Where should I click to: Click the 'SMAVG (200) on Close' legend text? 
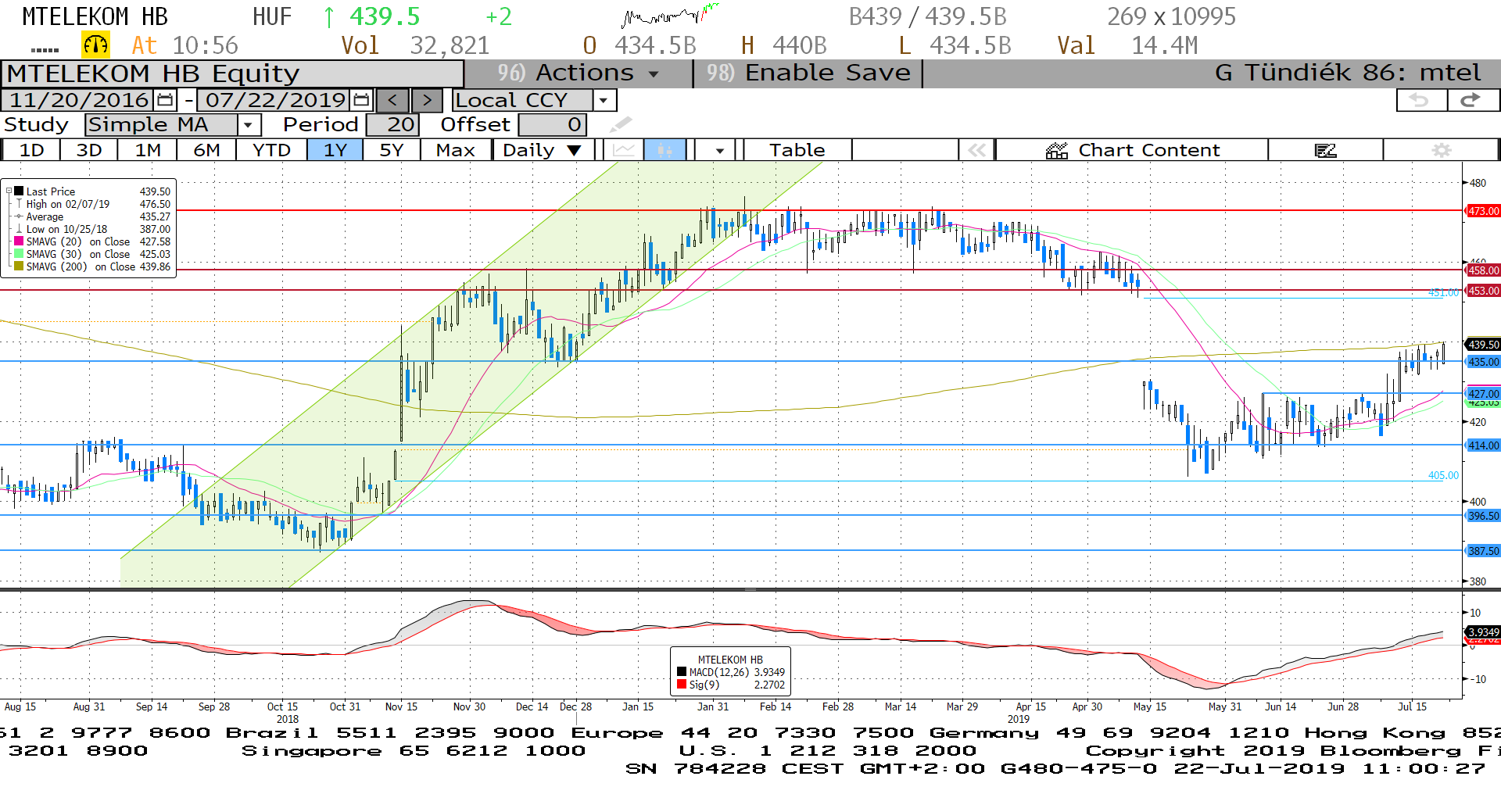[81, 266]
